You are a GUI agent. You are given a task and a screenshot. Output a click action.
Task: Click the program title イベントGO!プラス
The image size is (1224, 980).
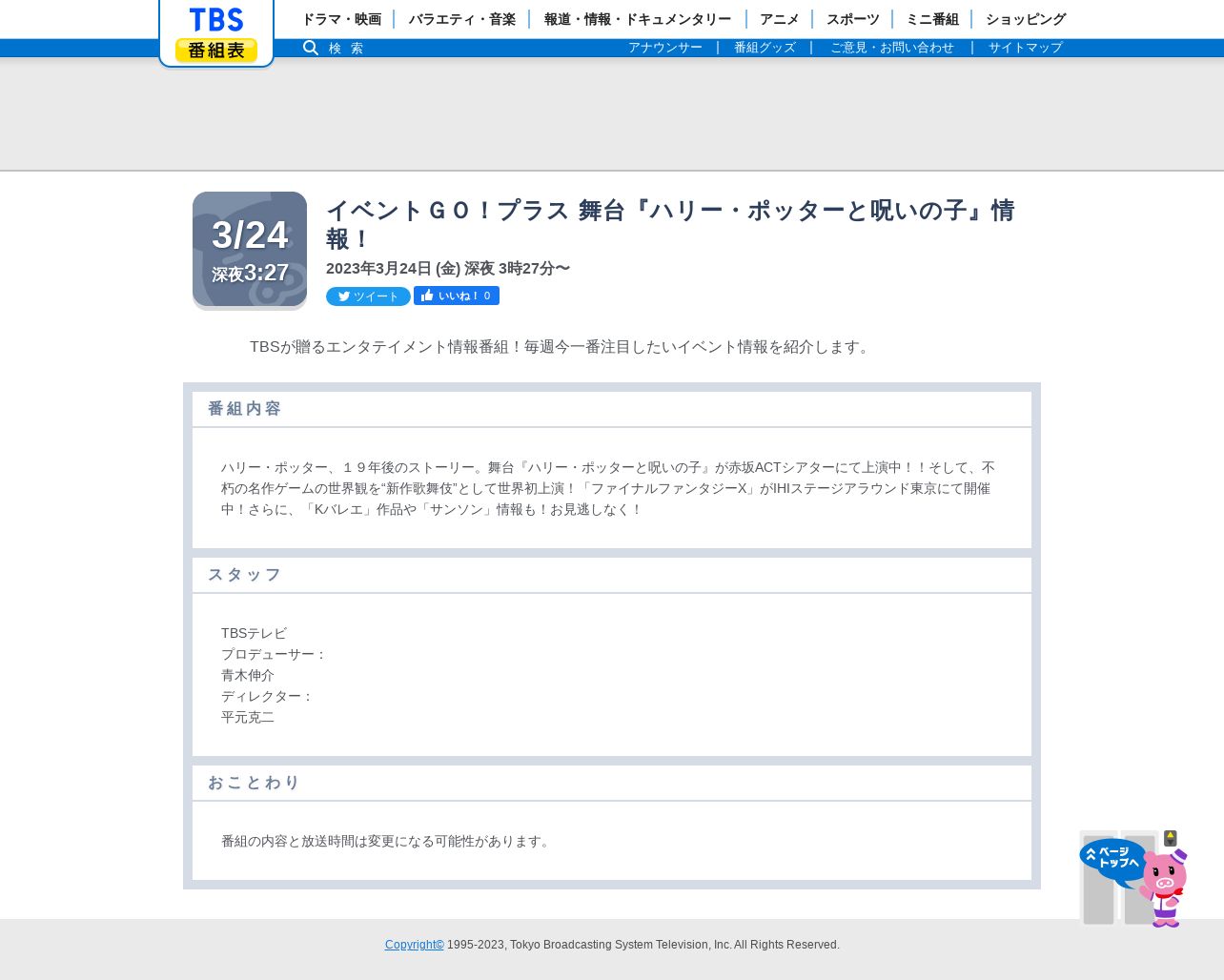click(x=670, y=224)
